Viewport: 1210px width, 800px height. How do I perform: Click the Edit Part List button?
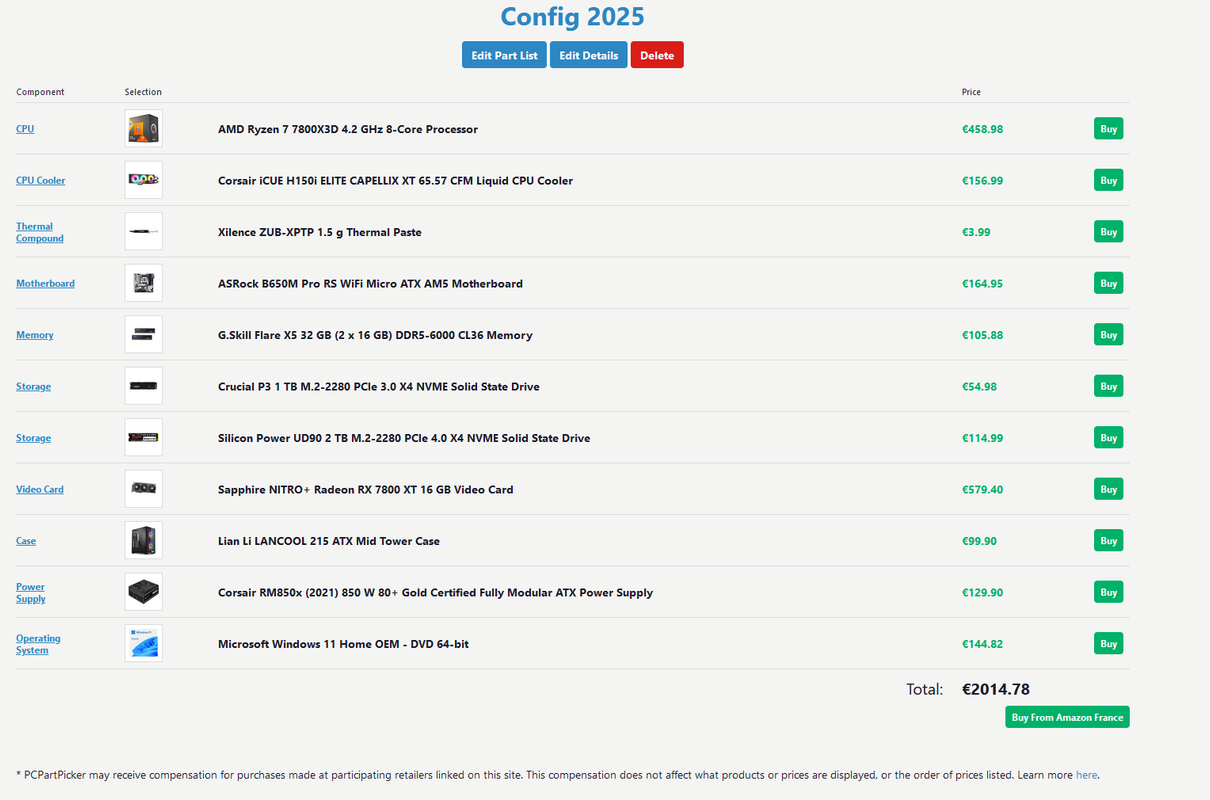tap(504, 55)
